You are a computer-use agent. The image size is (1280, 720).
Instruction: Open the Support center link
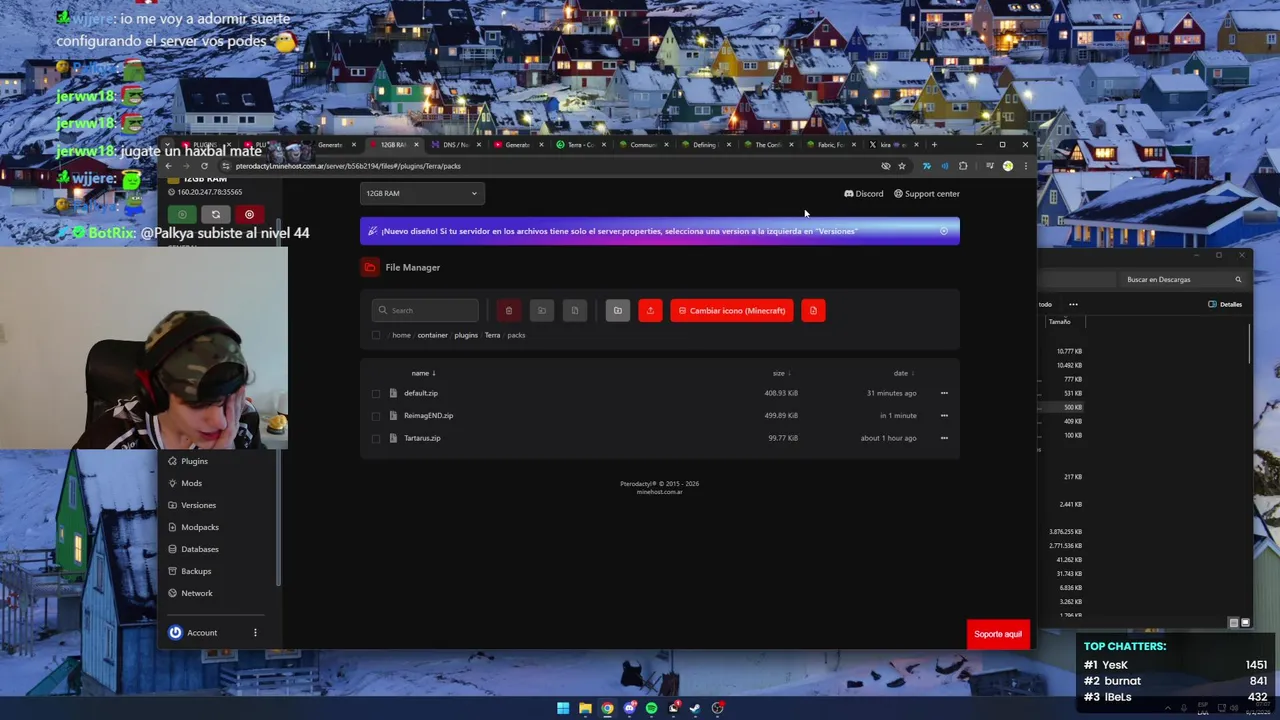pos(926,194)
